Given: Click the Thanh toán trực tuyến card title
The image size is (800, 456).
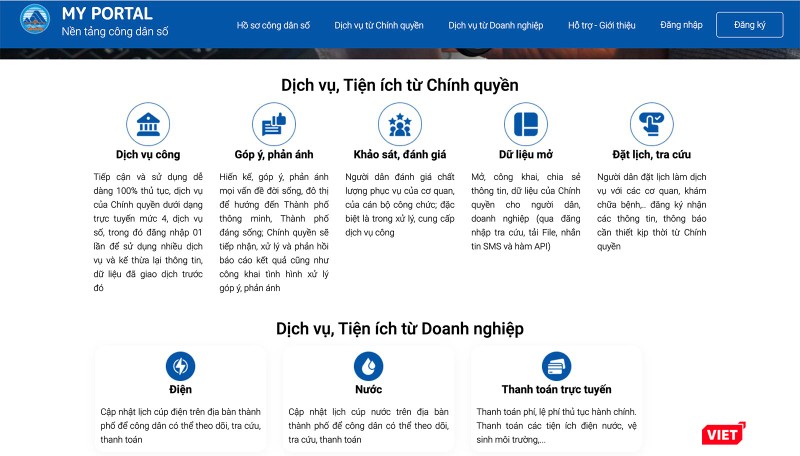Looking at the screenshot, I should [557, 389].
